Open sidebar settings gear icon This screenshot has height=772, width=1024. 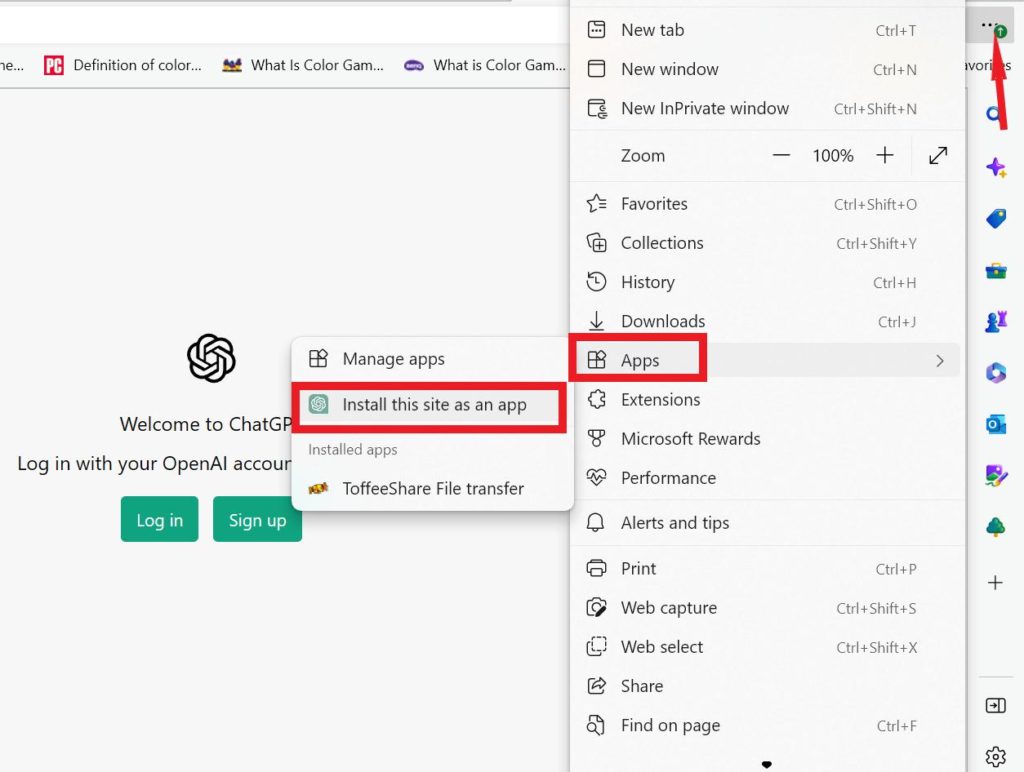[996, 756]
